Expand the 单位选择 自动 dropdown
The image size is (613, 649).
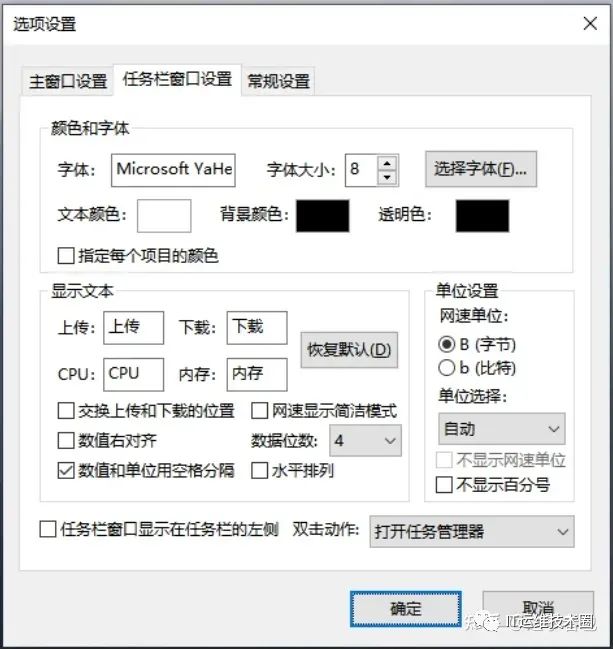pyautogui.click(x=501, y=428)
